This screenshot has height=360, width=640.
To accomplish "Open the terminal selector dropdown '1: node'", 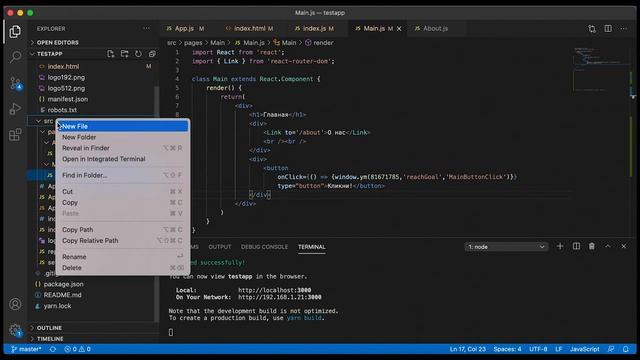I will (506, 247).
